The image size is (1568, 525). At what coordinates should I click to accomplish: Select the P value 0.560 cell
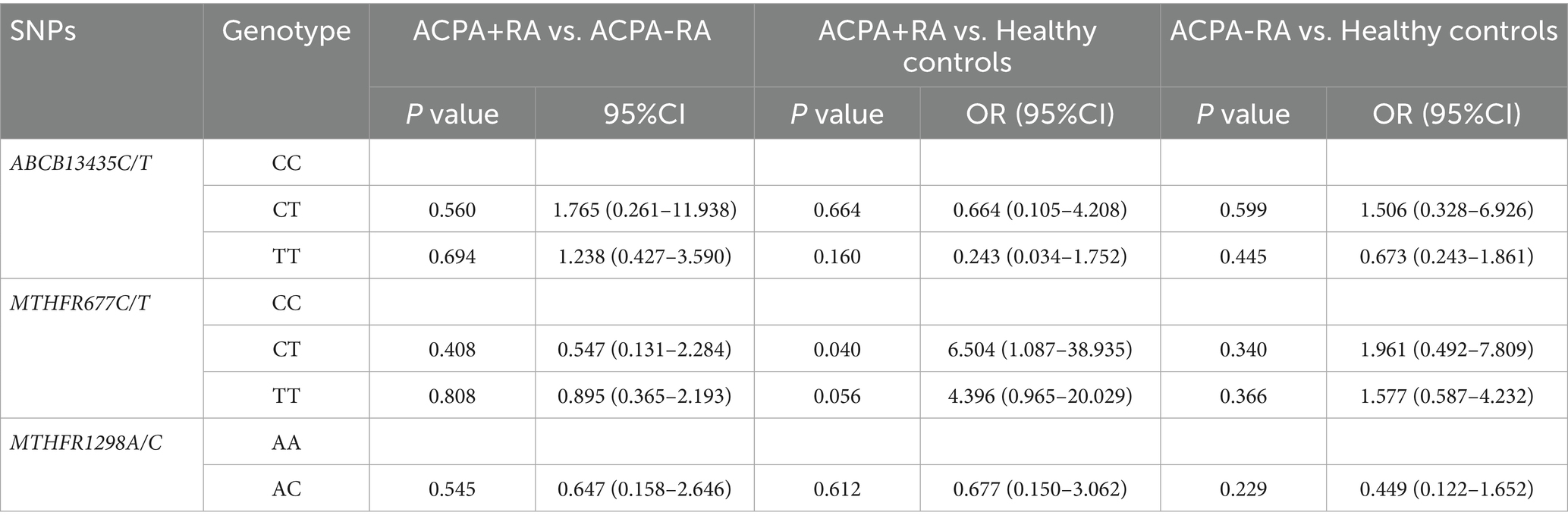(452, 210)
